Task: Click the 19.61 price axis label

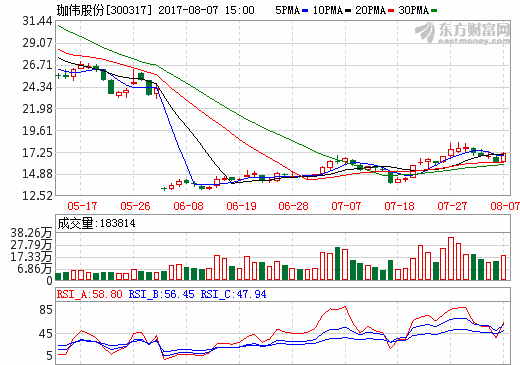Action: (38, 131)
